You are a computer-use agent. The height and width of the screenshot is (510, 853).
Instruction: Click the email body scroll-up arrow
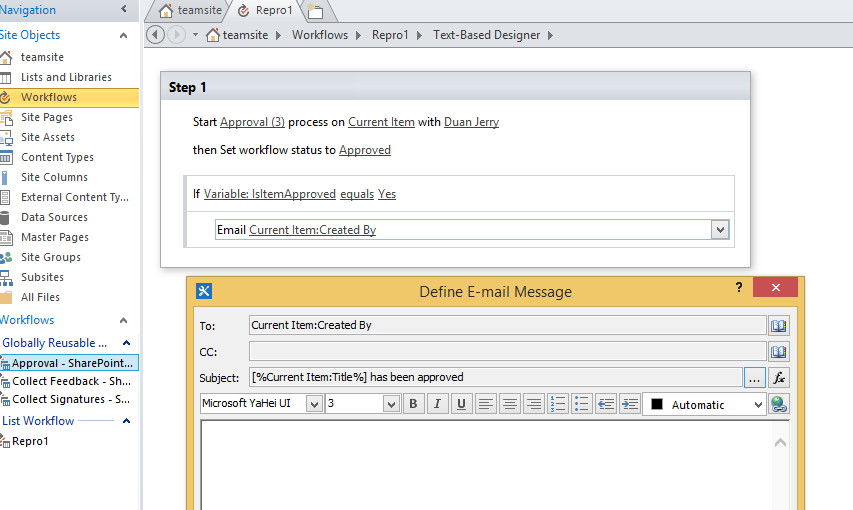tap(780, 443)
